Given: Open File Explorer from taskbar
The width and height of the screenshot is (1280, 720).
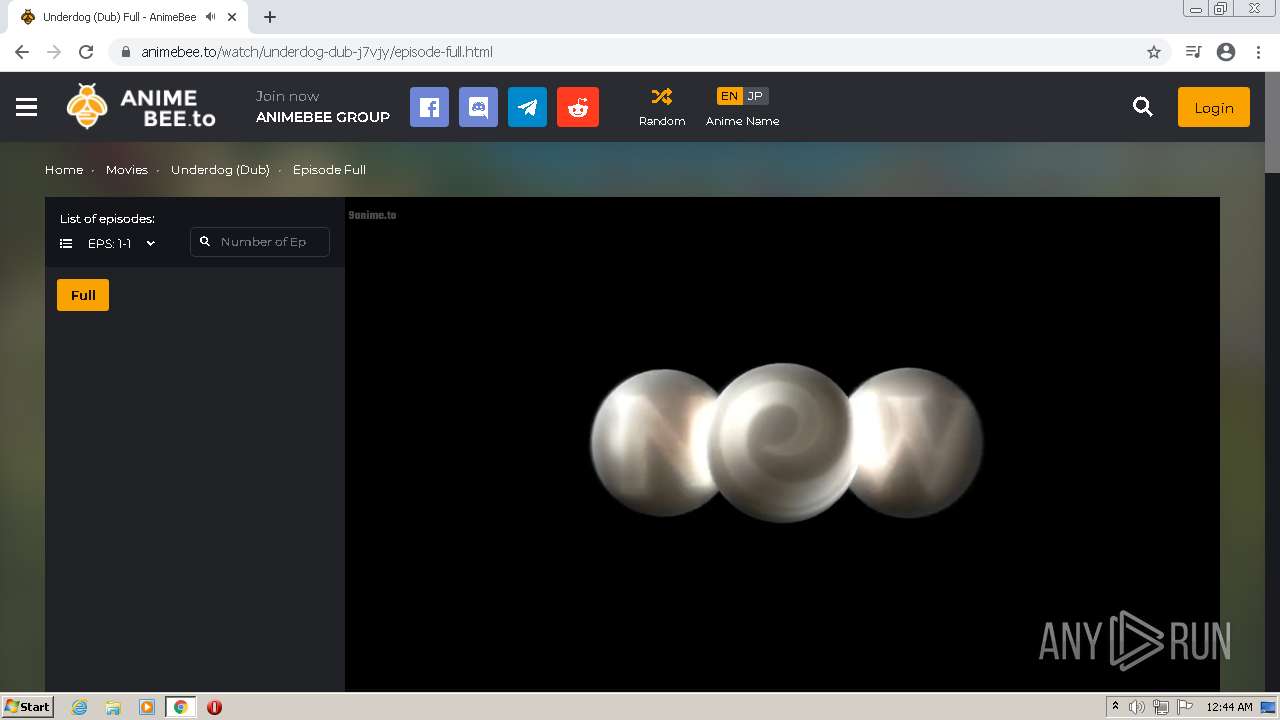Looking at the screenshot, I should tap(113, 707).
